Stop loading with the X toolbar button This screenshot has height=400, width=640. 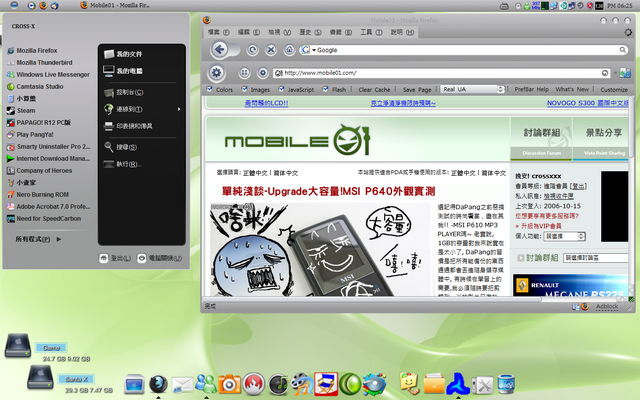(x=271, y=50)
